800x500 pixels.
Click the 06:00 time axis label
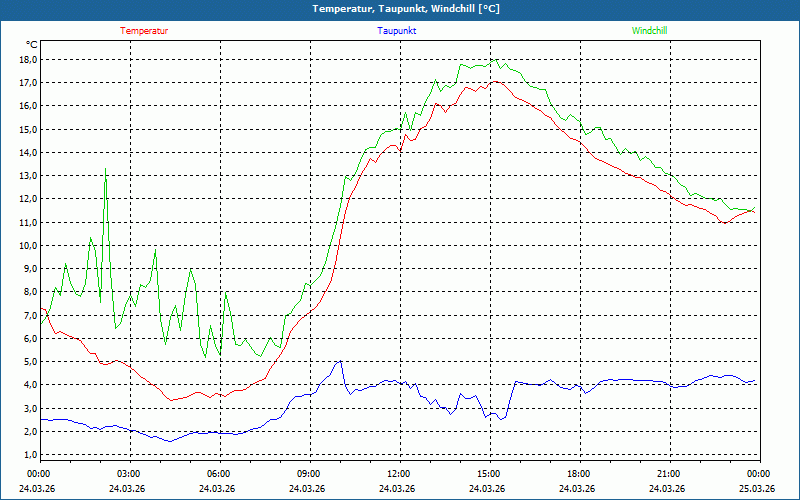tap(218, 474)
